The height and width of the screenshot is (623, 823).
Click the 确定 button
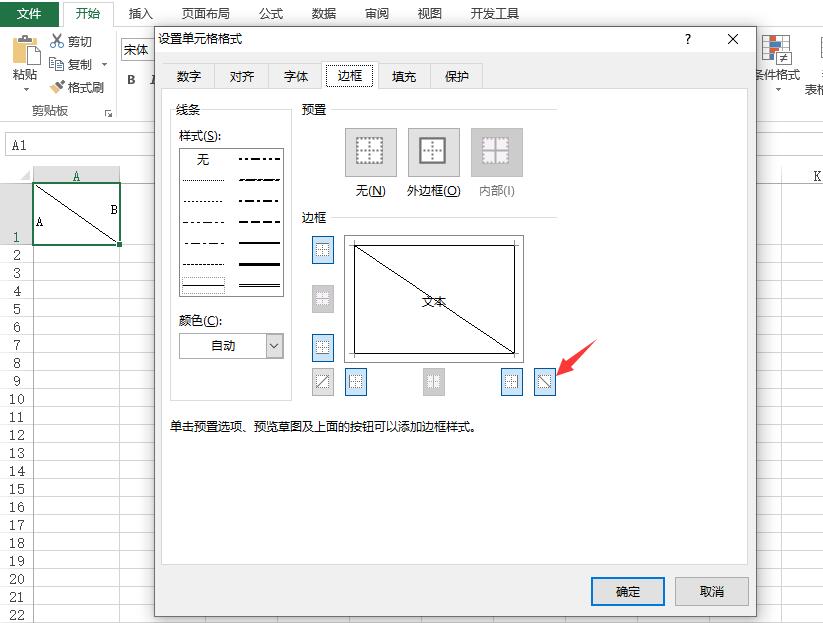coord(628,592)
